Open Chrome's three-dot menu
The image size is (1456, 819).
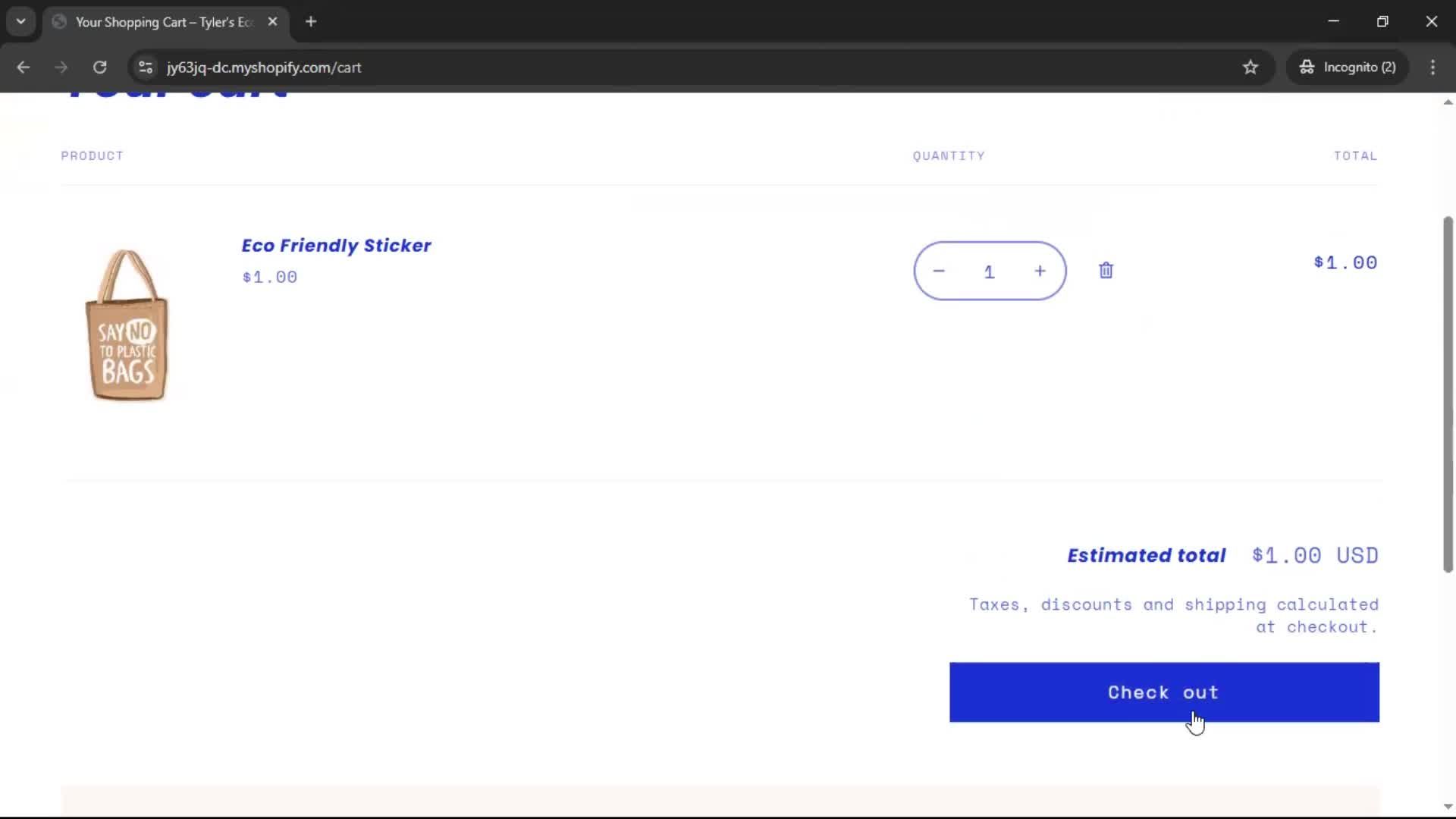click(x=1433, y=67)
